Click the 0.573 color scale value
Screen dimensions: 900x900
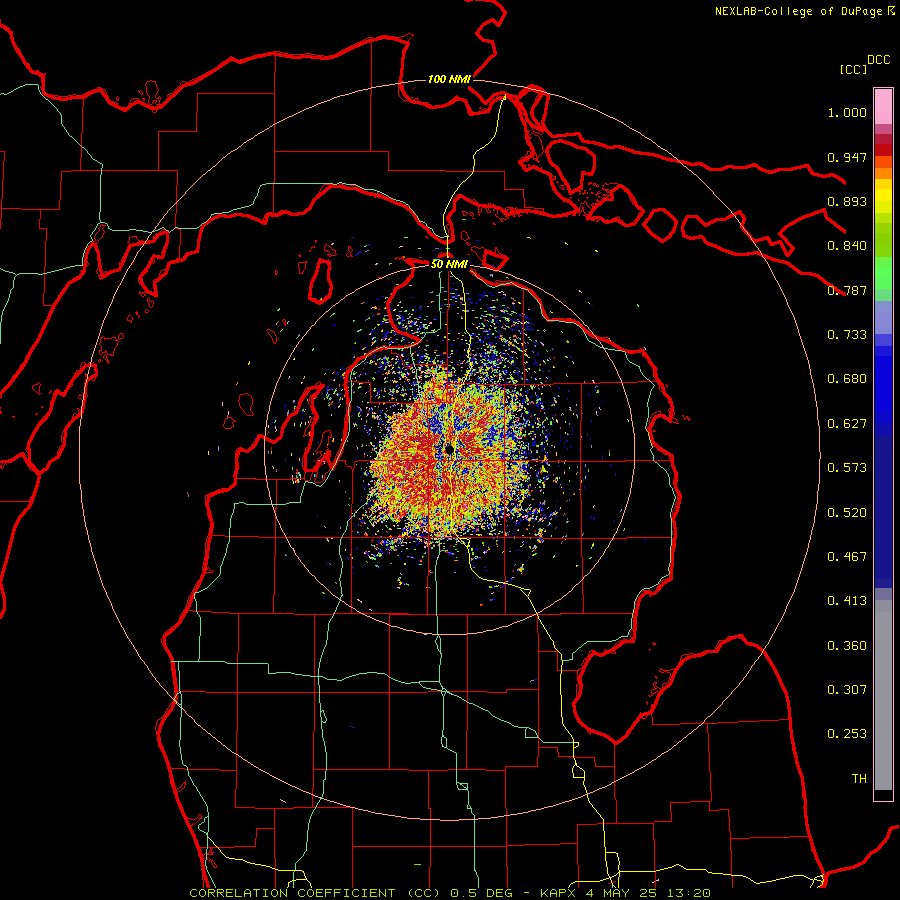[847, 468]
